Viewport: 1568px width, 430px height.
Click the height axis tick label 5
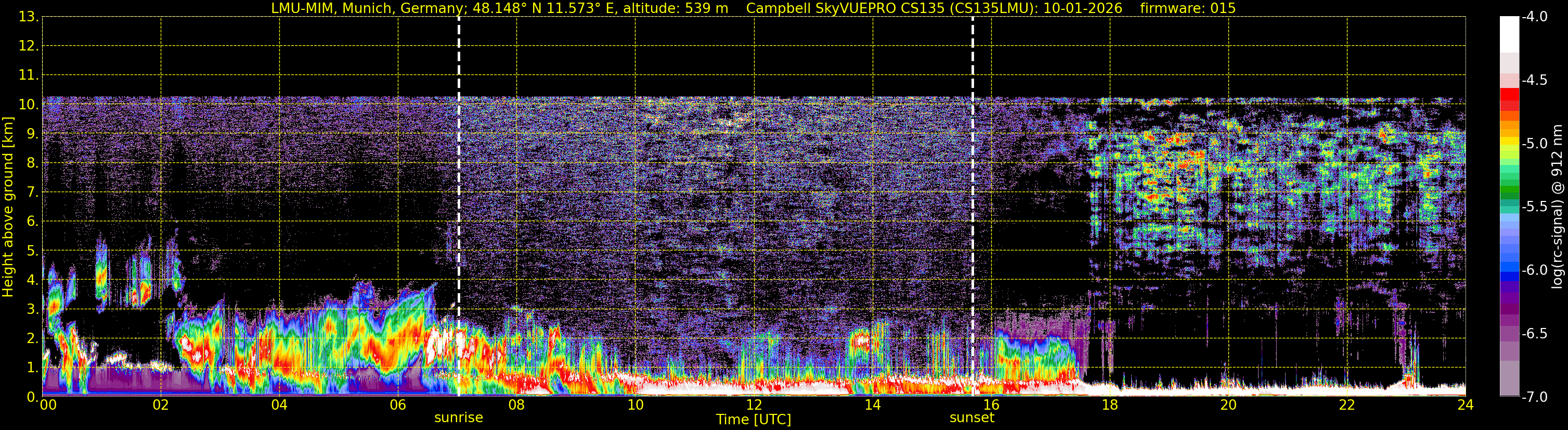pyautogui.click(x=32, y=251)
